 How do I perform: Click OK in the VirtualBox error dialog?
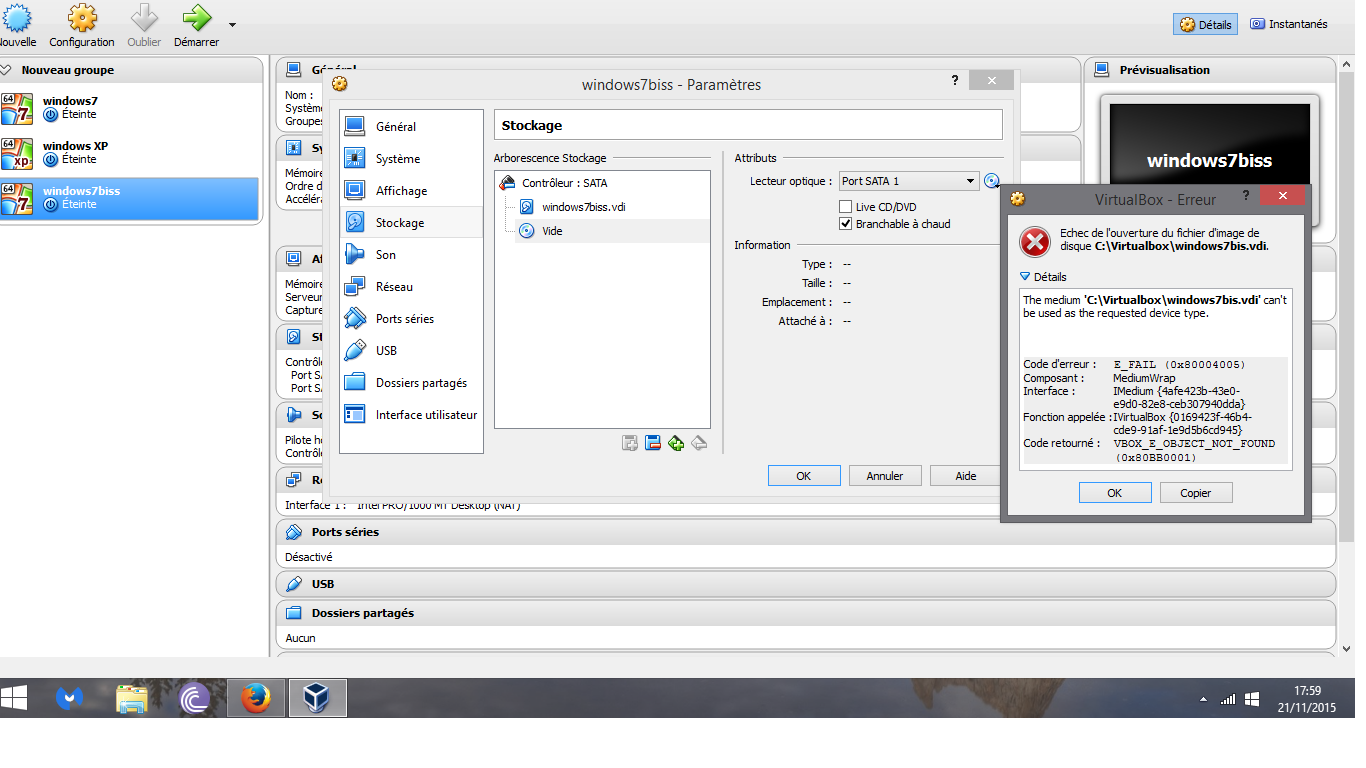tap(1115, 493)
